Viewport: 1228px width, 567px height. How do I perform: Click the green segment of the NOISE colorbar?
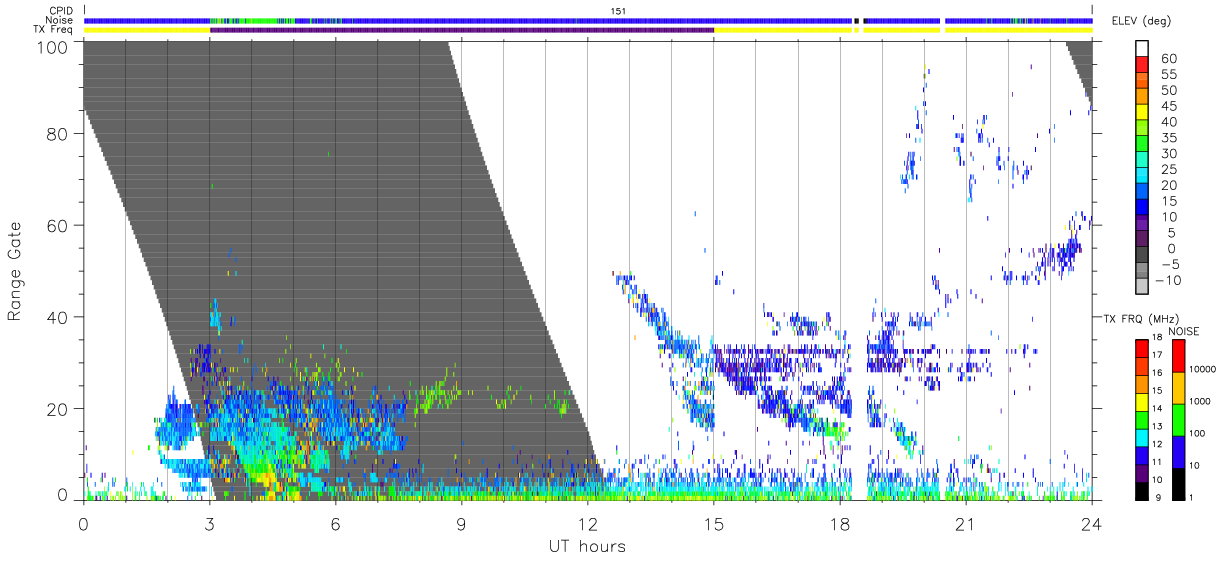point(1178,419)
